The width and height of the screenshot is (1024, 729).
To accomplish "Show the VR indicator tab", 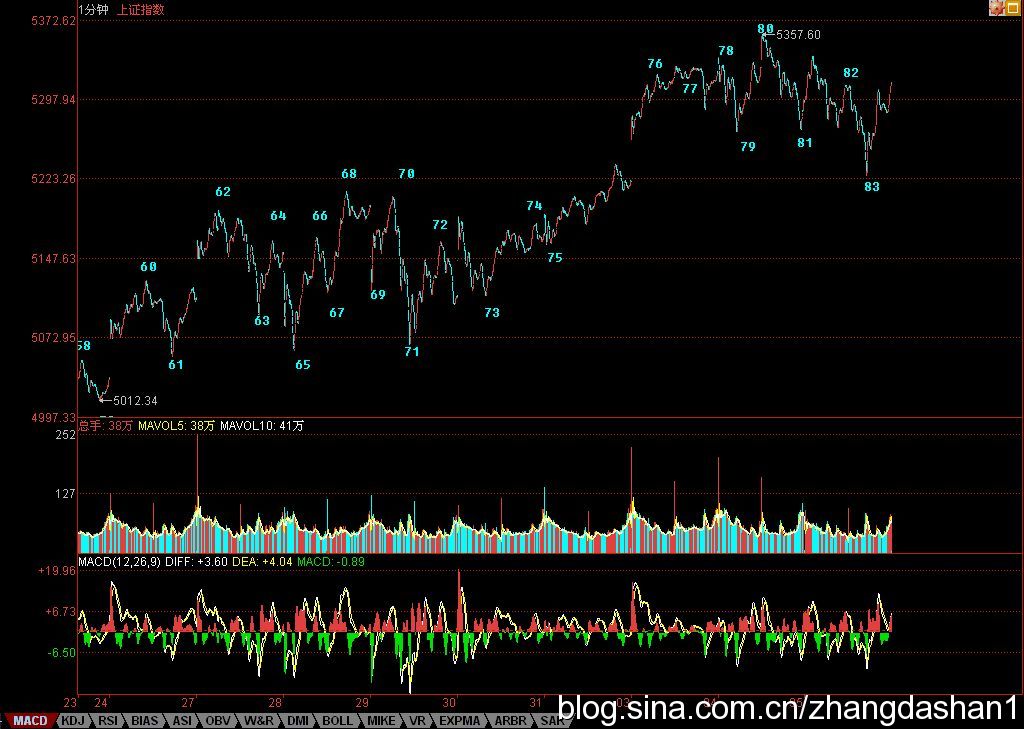I will pyautogui.click(x=417, y=720).
